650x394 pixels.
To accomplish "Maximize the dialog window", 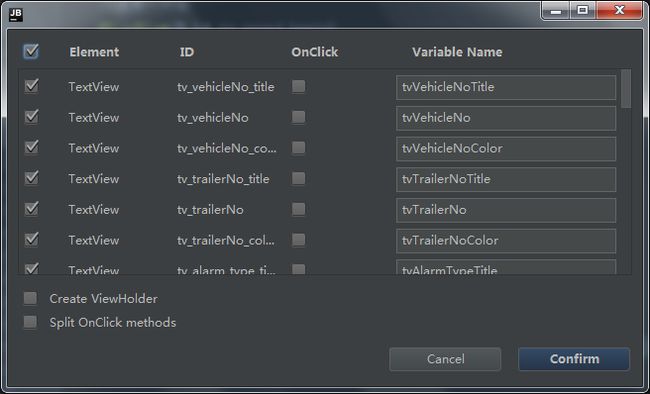I will (582, 10).
